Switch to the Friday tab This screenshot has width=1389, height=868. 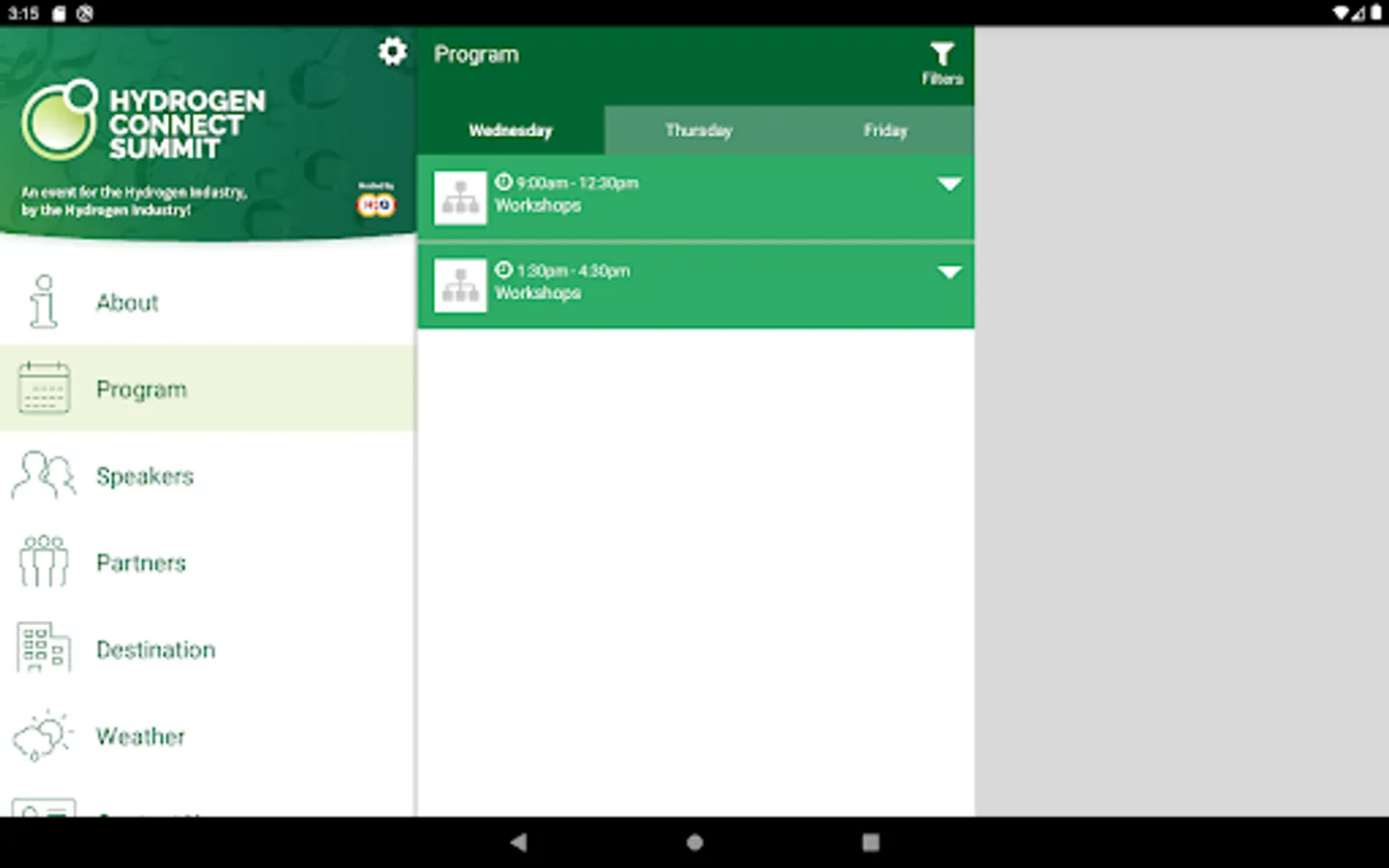pyautogui.click(x=885, y=130)
